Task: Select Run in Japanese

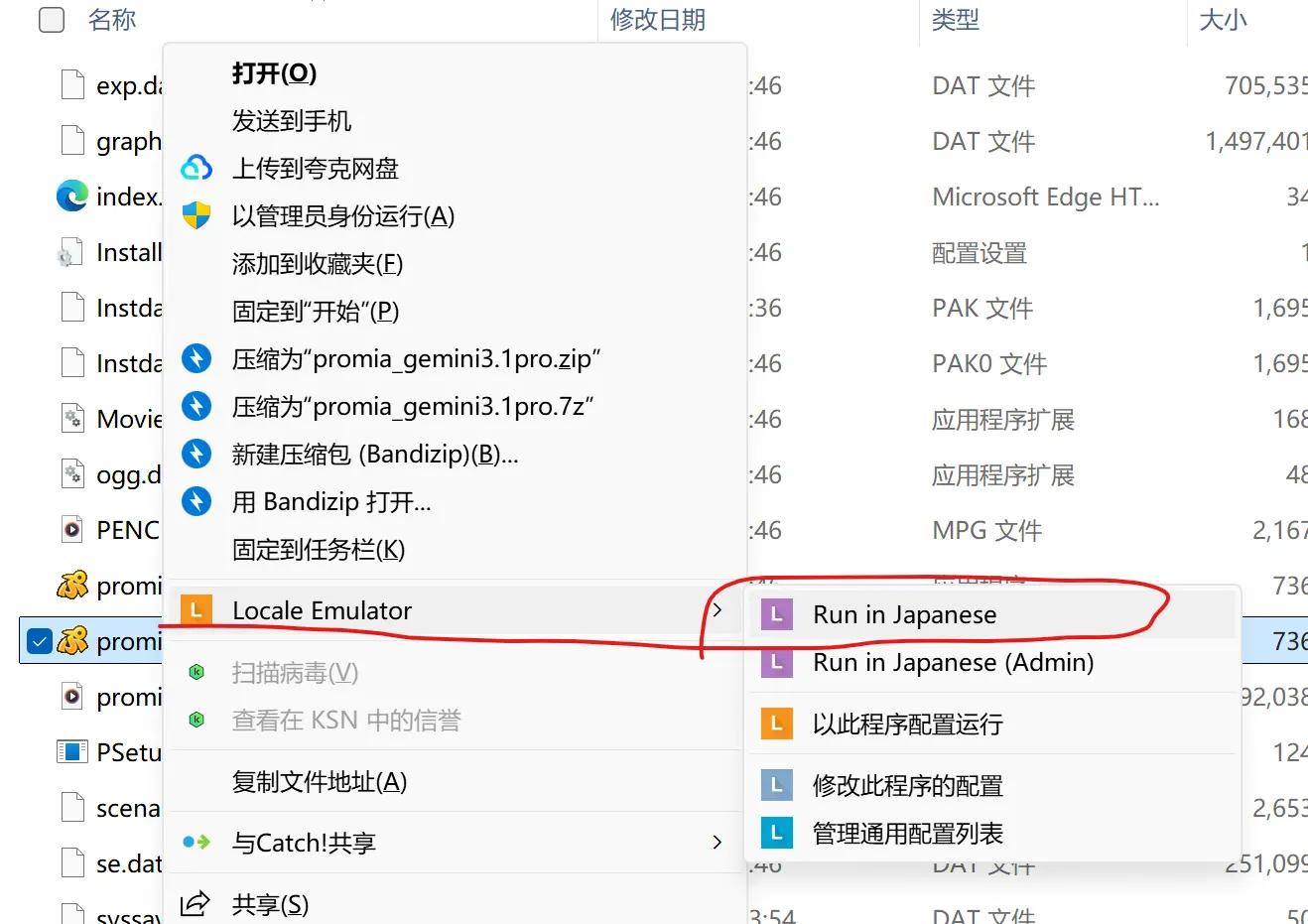Action: [x=905, y=614]
